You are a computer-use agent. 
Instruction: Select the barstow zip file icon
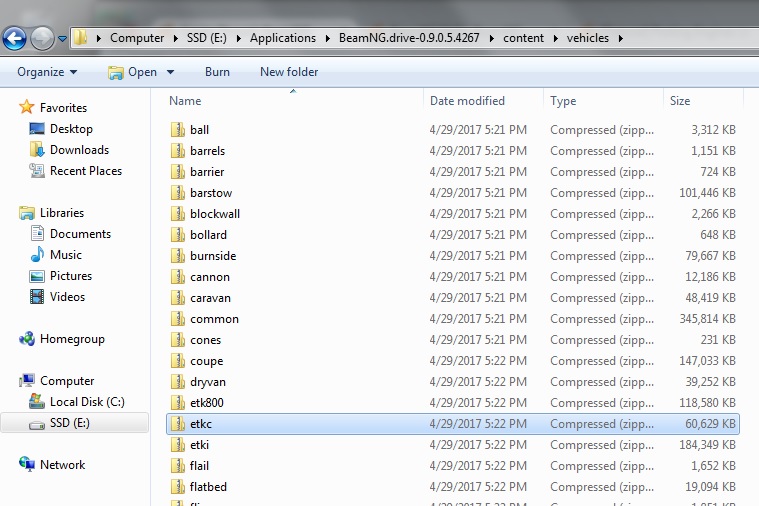click(178, 193)
